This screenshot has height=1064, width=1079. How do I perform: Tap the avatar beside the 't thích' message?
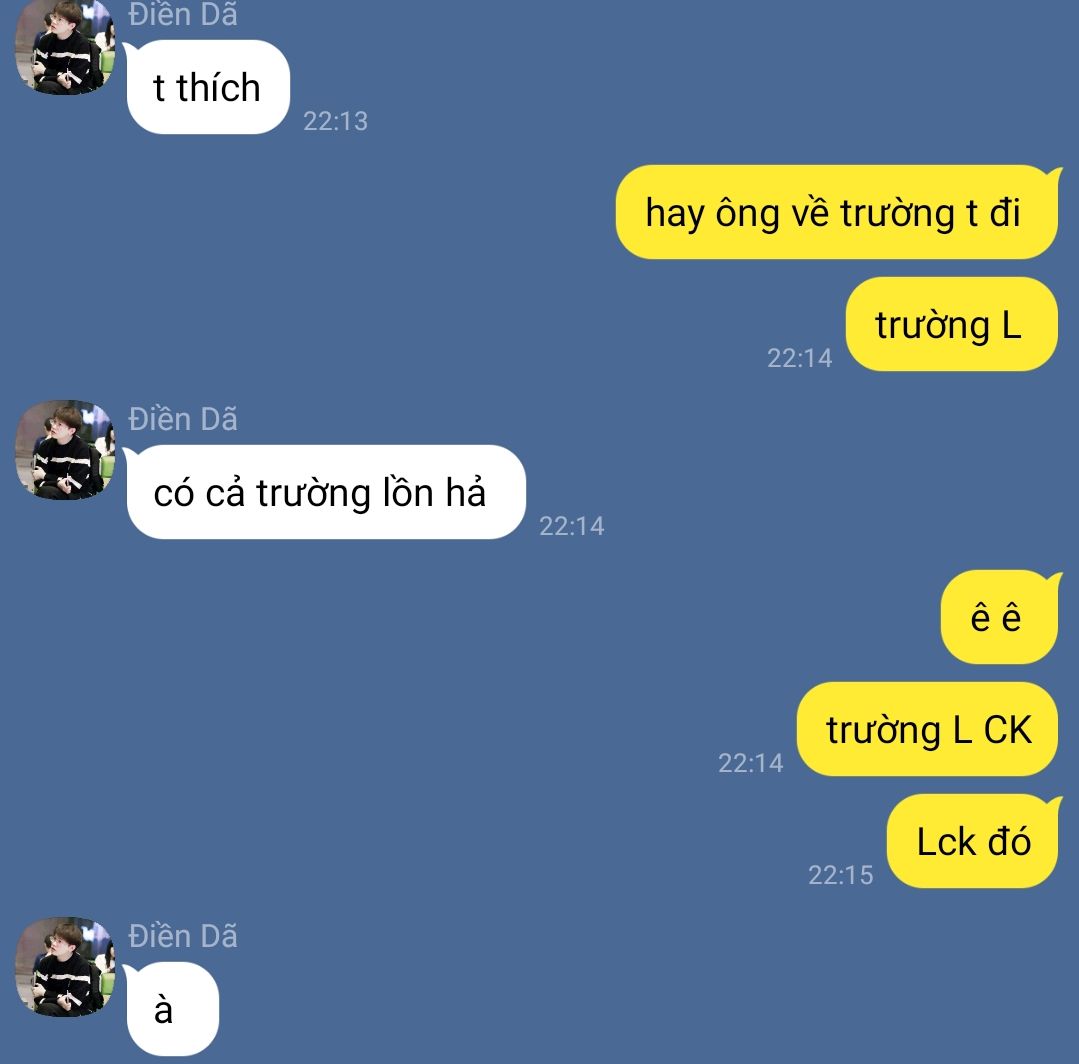65,46
